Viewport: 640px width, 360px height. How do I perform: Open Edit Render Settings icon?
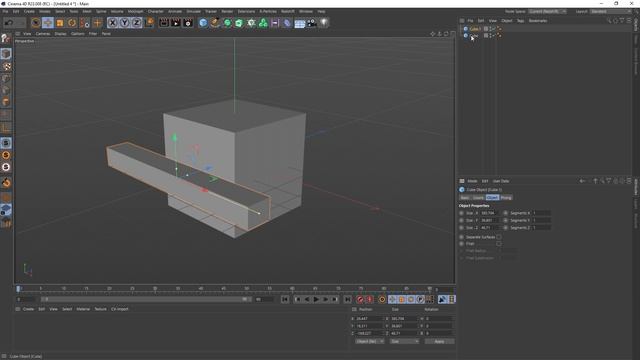click(188, 23)
